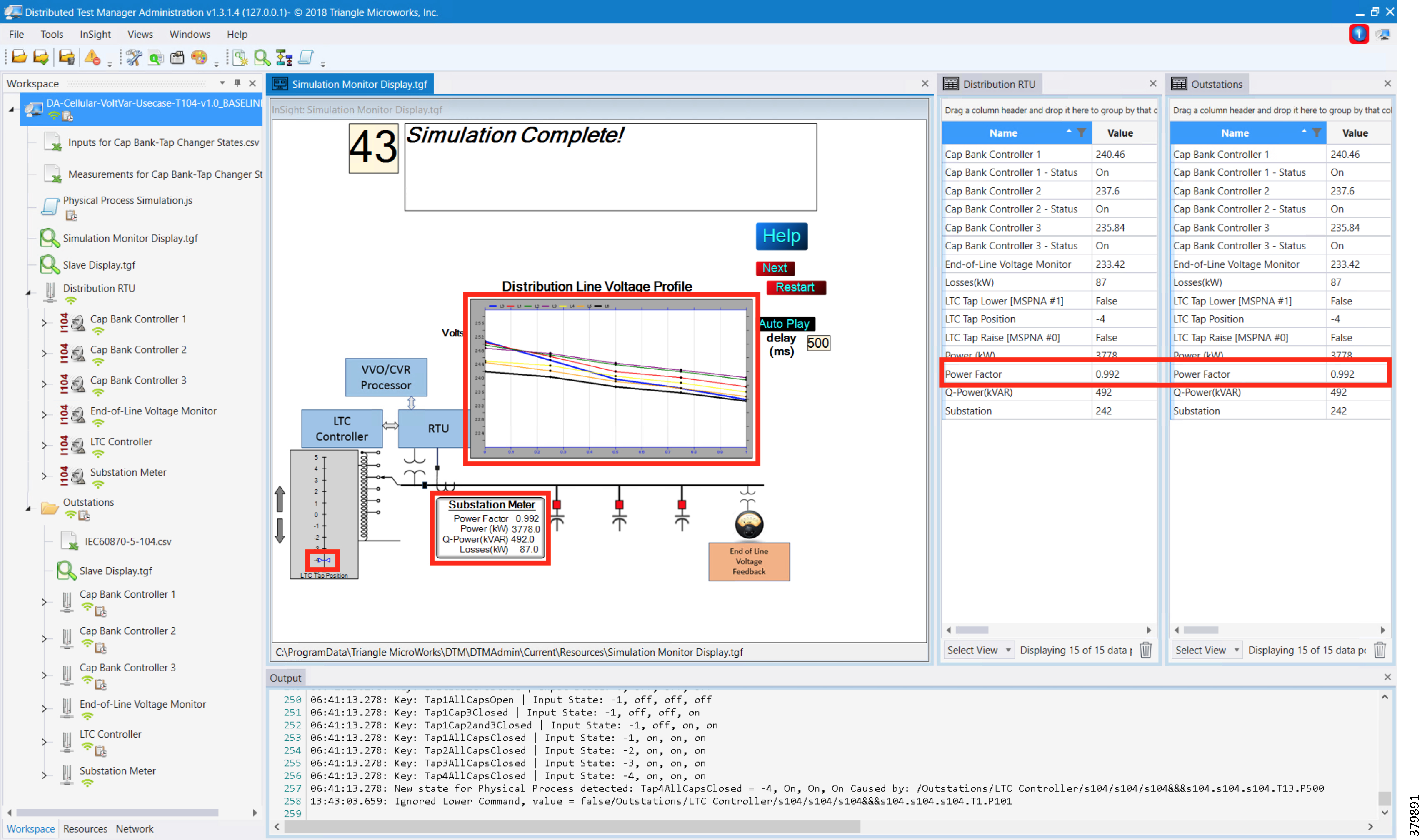Screen dimensions: 1422x840
Task: Click LTC tap raise up arrow
Action: click(x=280, y=499)
